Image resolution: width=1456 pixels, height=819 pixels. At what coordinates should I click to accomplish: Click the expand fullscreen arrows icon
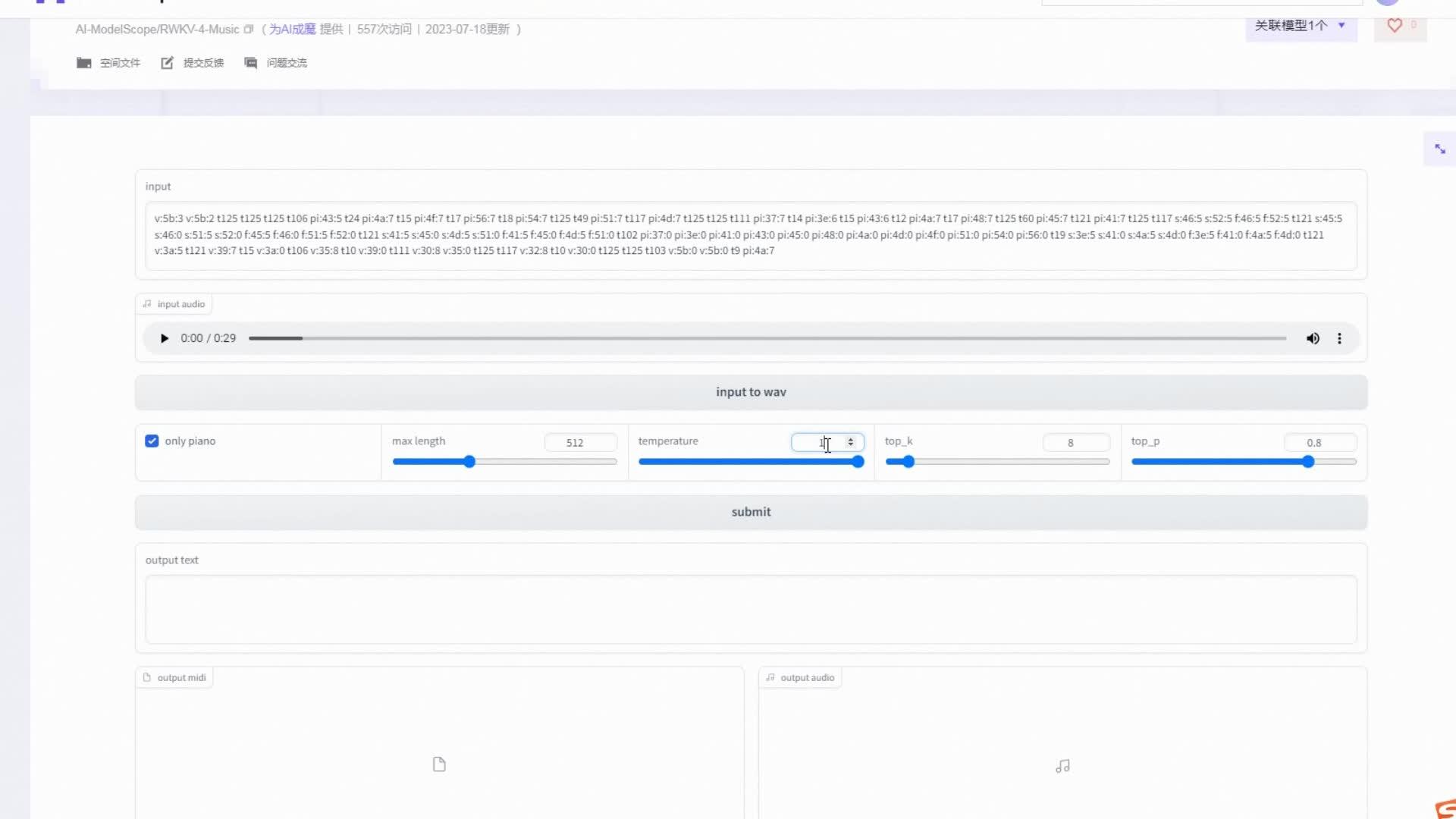(1439, 149)
